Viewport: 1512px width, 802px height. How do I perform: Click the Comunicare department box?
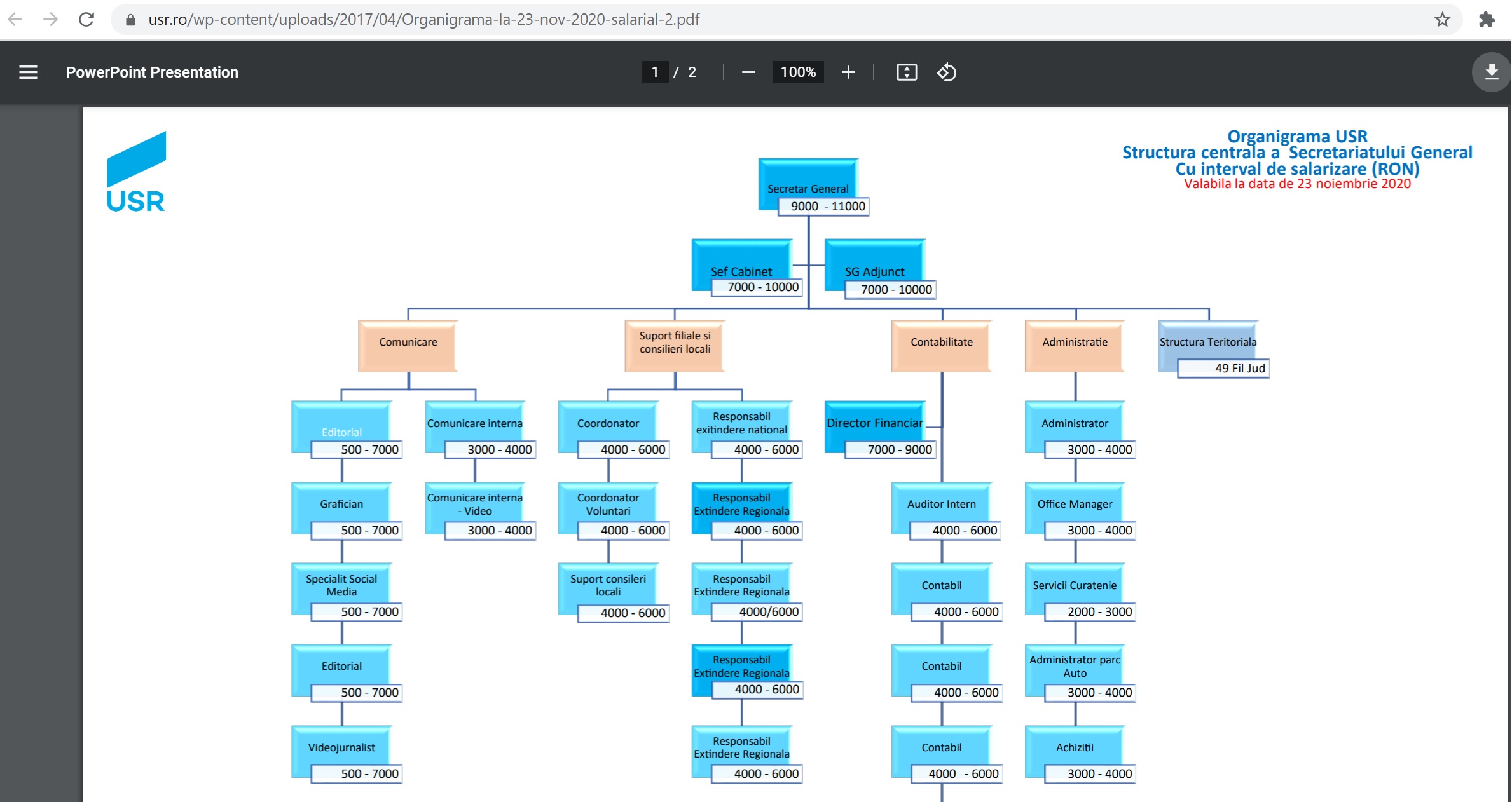click(x=408, y=346)
